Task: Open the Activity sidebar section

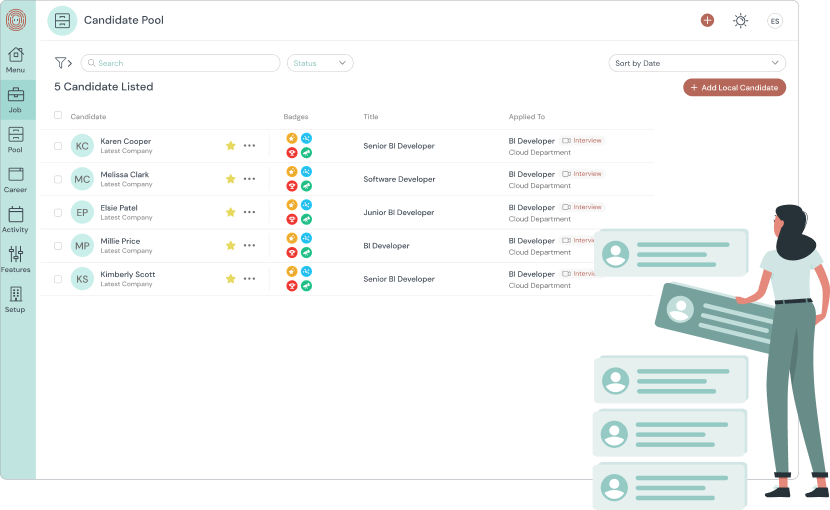Action: coord(16,220)
